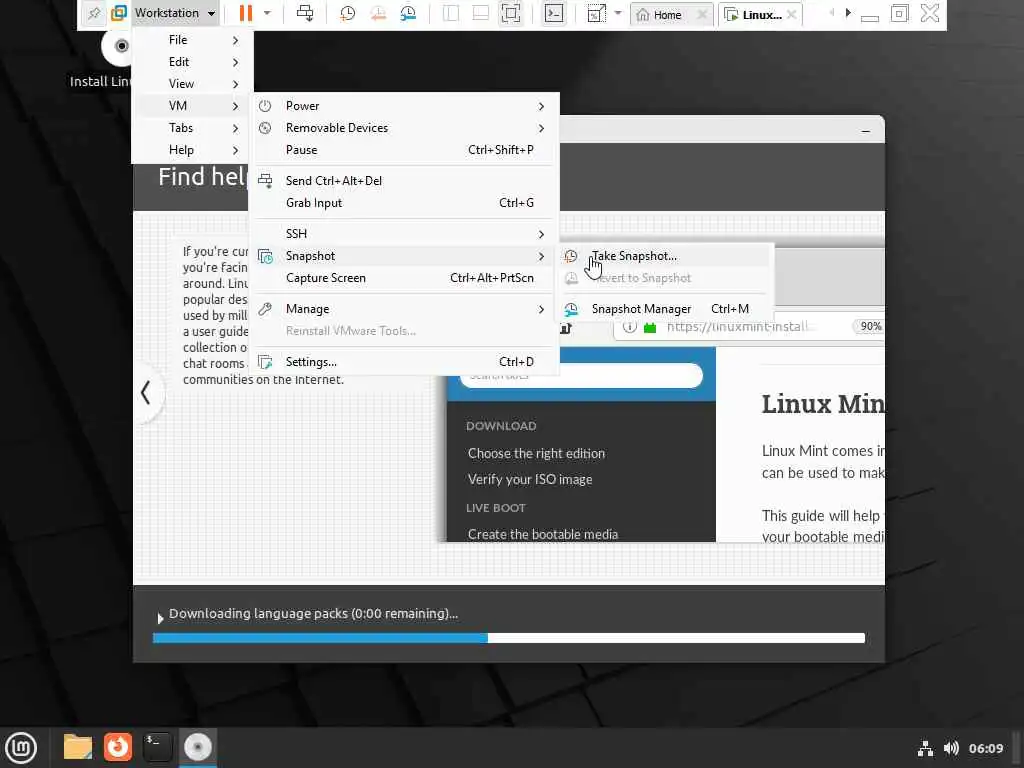1024x768 pixels.
Task: Toggle the library sidebar view icon
Action: point(451,13)
